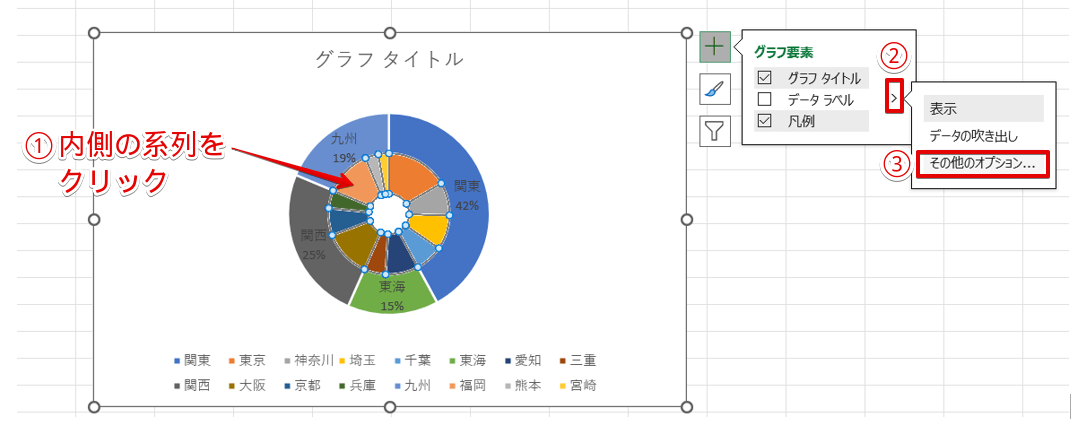Toggle the 凡例 checkbox off

tap(765, 121)
